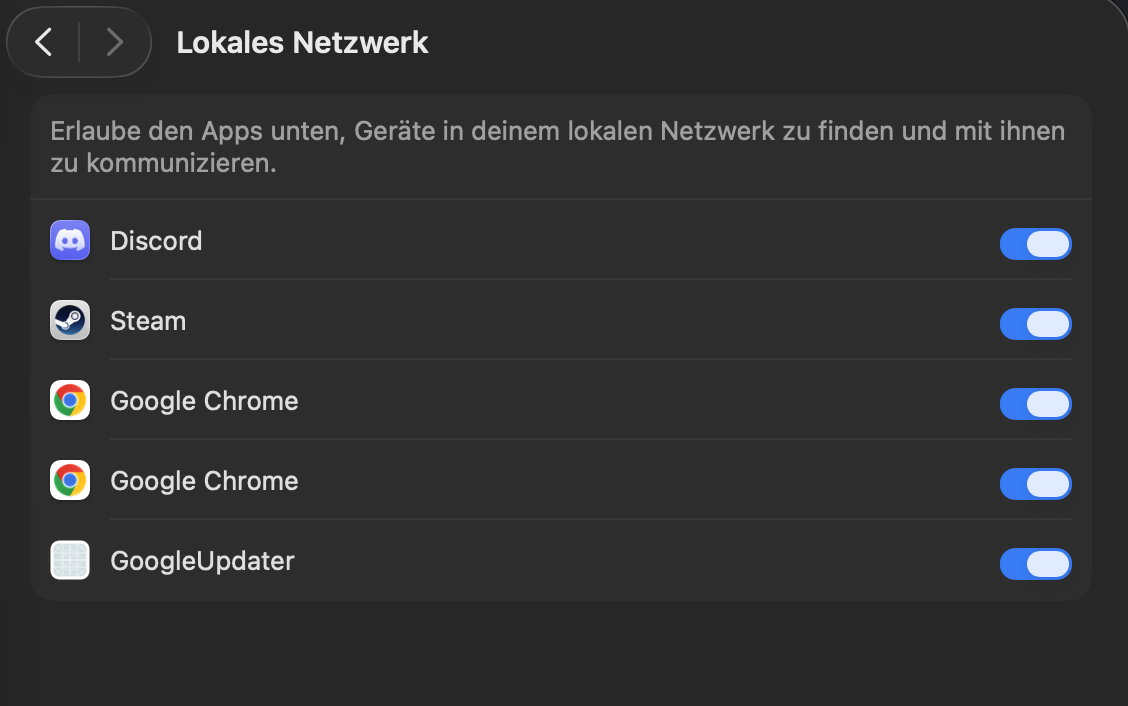The image size is (1128, 706).
Task: Click the empty area below the app list
Action: click(x=561, y=653)
